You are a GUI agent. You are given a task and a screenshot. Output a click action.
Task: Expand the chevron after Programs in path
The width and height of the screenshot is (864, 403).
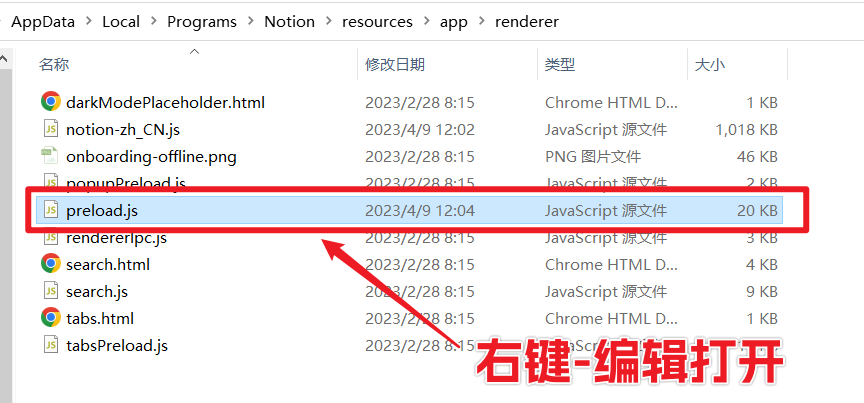pos(251,22)
